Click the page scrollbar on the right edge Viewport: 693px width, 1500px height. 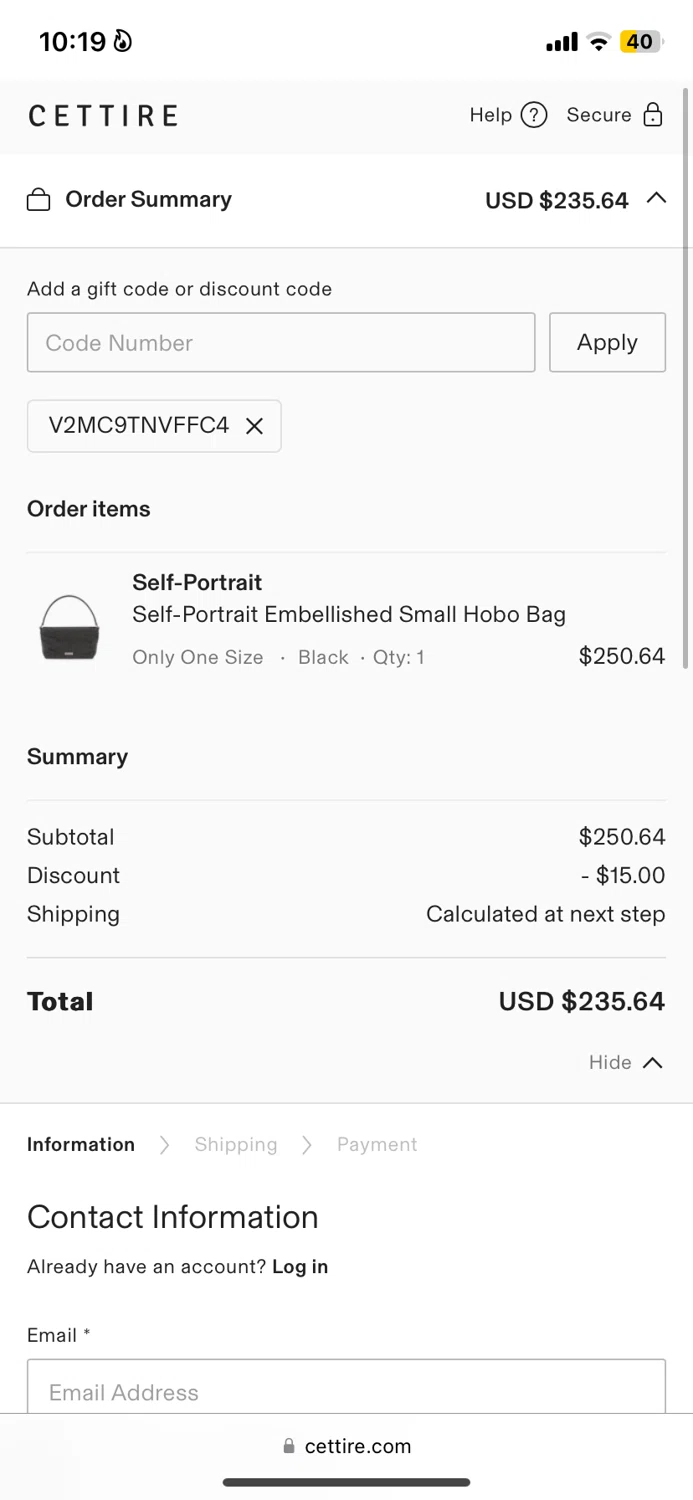(686, 378)
